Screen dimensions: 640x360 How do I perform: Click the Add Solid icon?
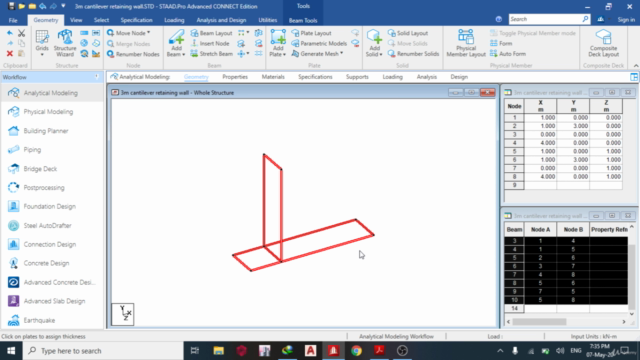coord(374,37)
